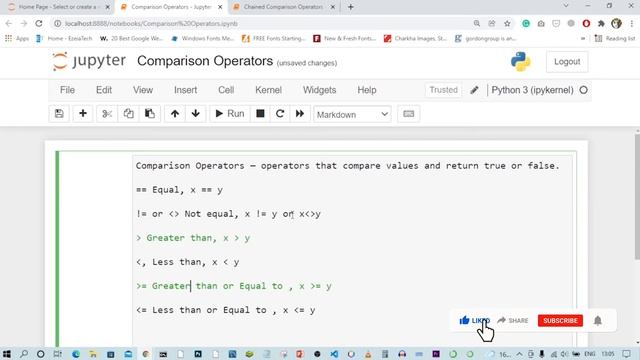Open the Reading list

click(615, 38)
